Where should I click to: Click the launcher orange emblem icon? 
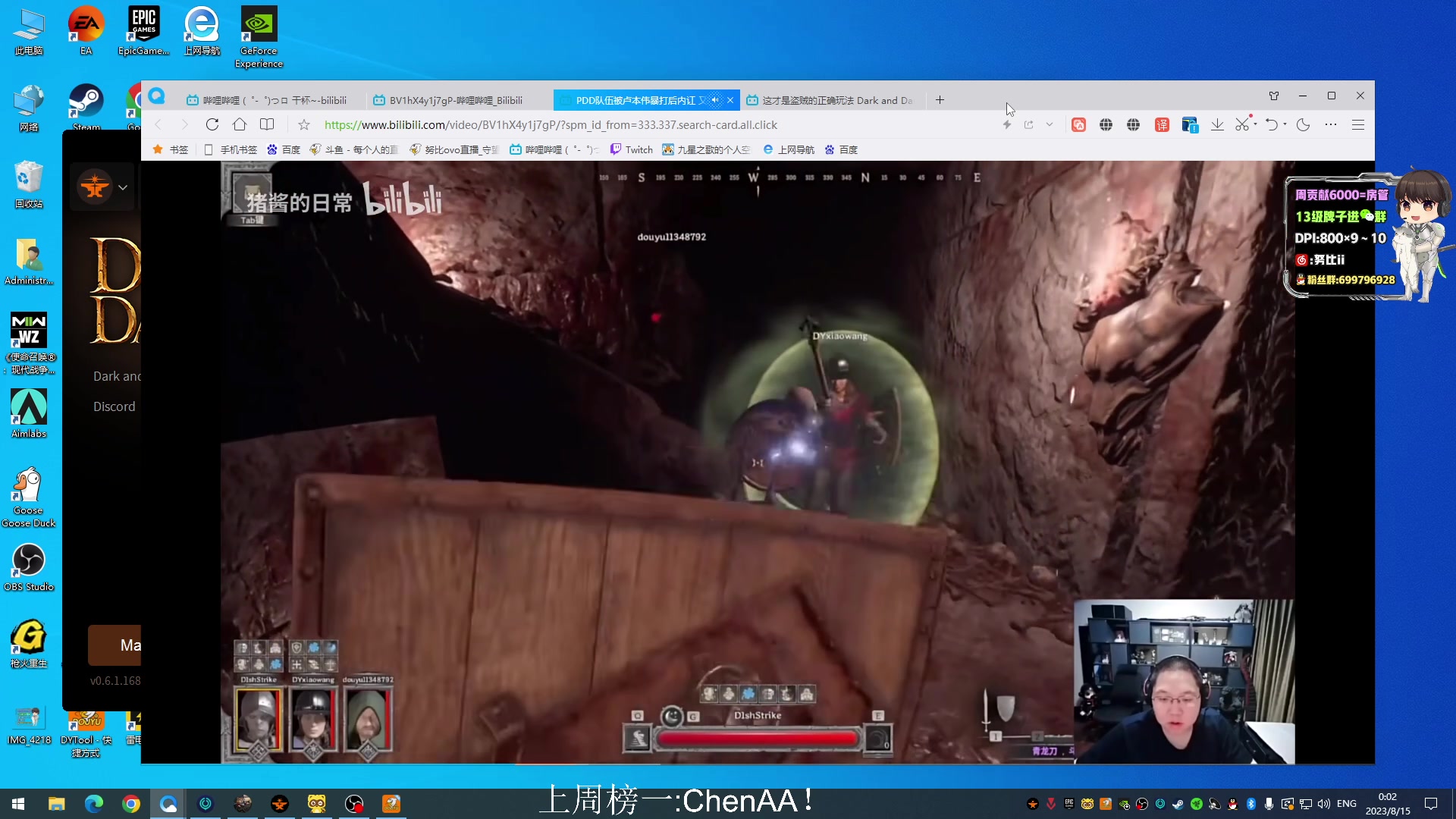click(95, 187)
